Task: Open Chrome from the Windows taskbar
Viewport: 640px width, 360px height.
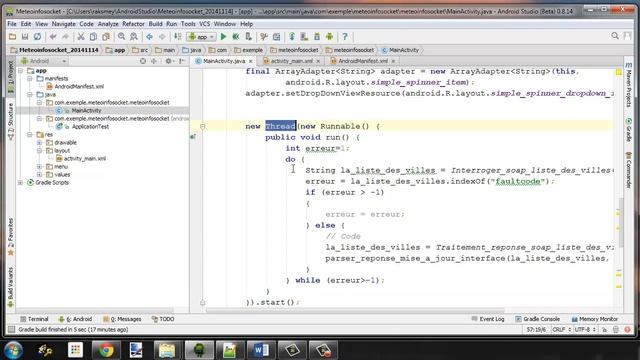Action: (x=106, y=350)
